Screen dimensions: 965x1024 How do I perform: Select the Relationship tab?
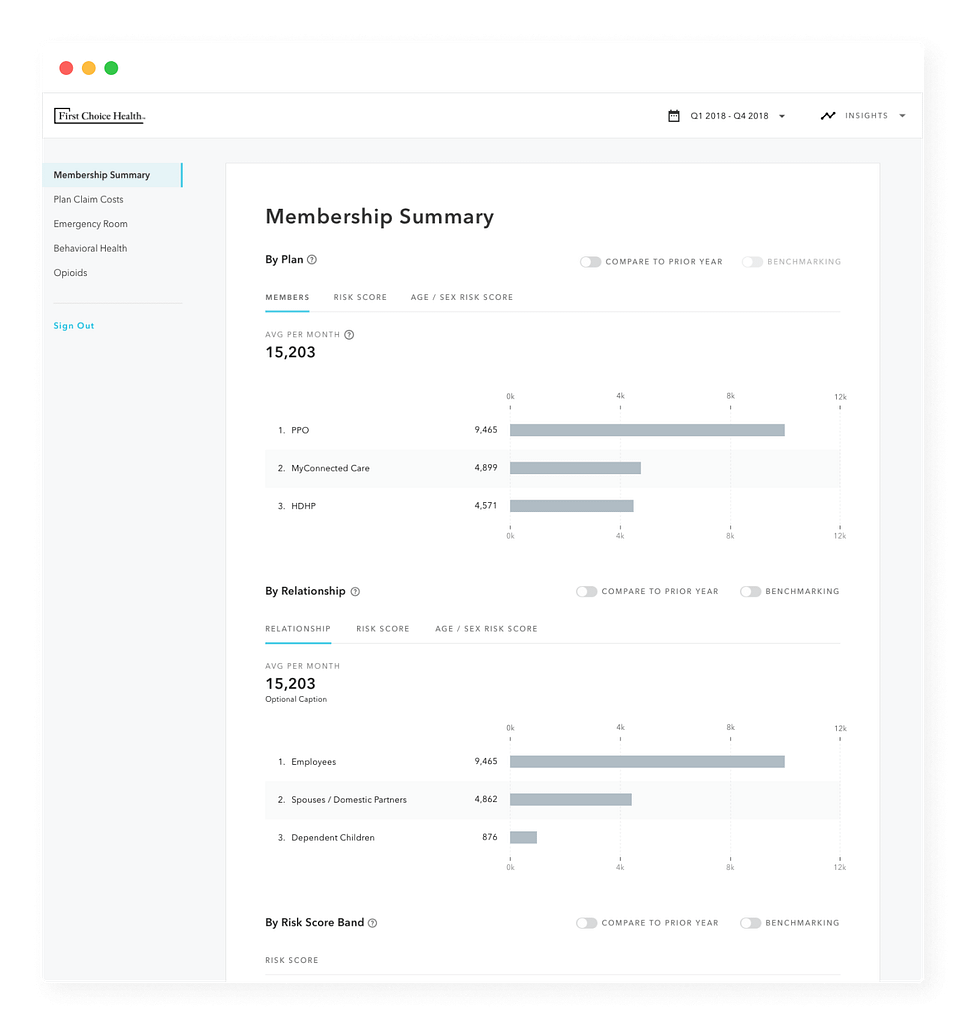[x=298, y=628]
